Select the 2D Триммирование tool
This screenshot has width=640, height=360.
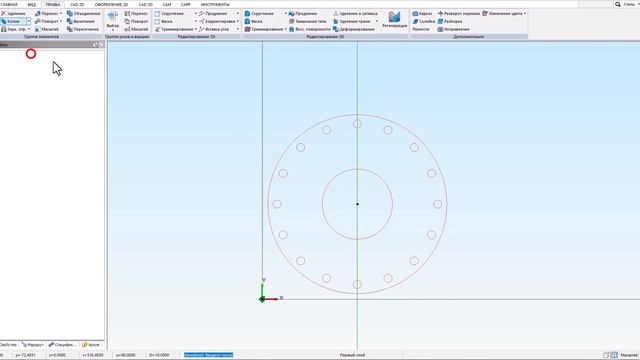tap(173, 29)
